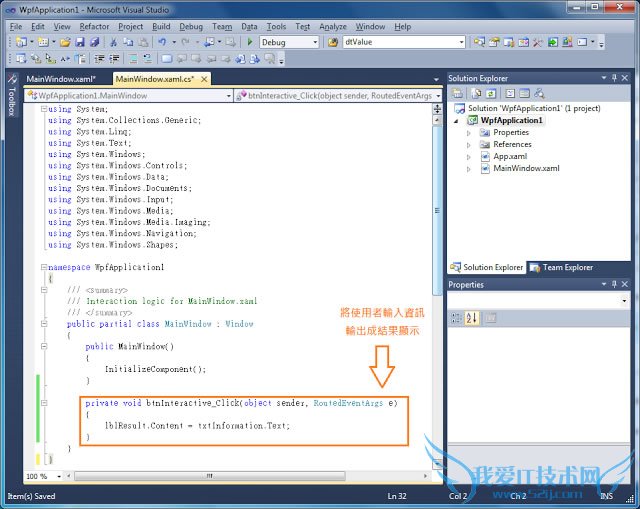Screen dimensions: 640x509
Task: Expand the References node
Action: (468, 144)
